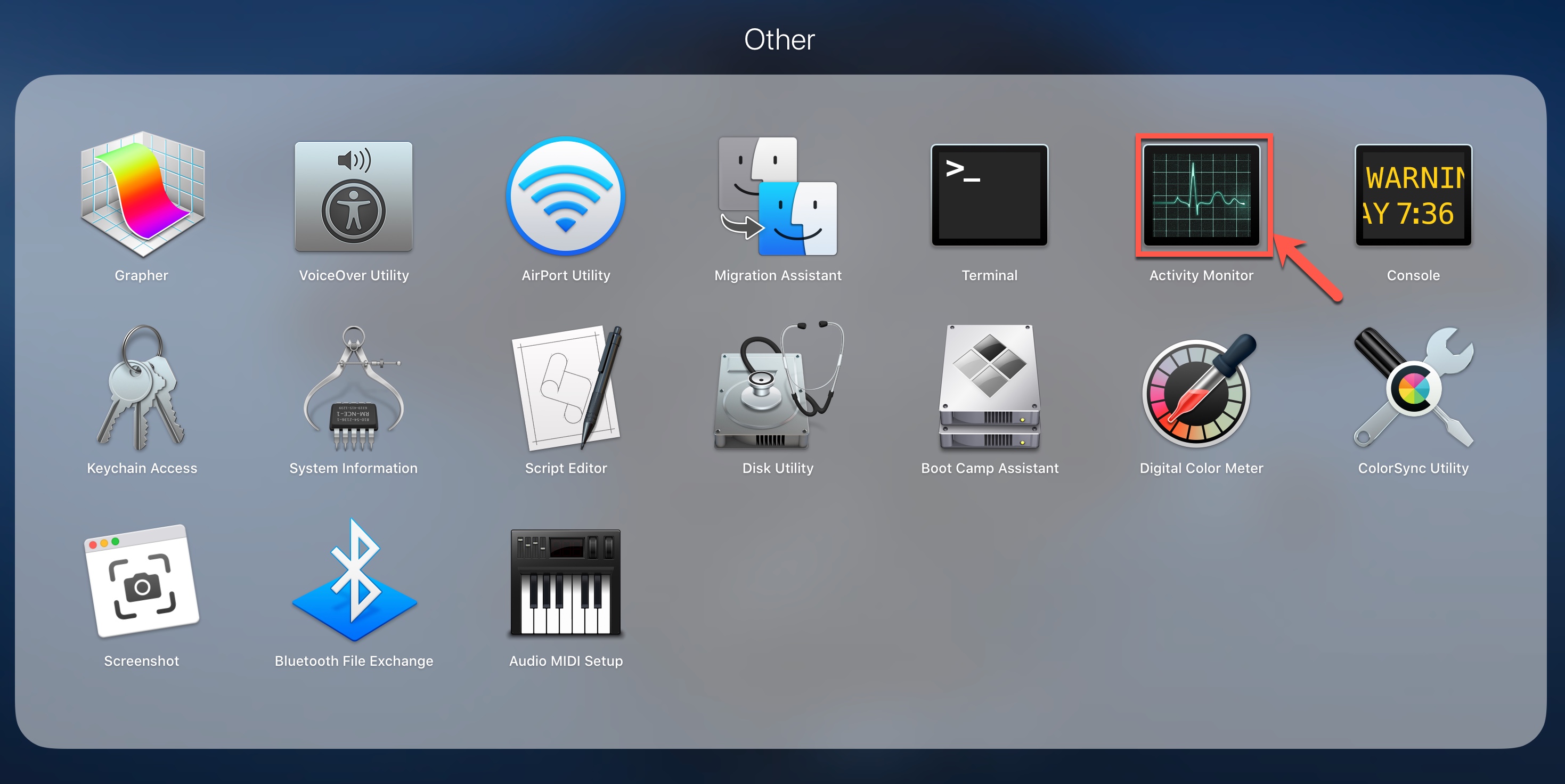This screenshot has height=784, width=1565.
Task: Click the "Terminal" label text
Action: coord(990,275)
